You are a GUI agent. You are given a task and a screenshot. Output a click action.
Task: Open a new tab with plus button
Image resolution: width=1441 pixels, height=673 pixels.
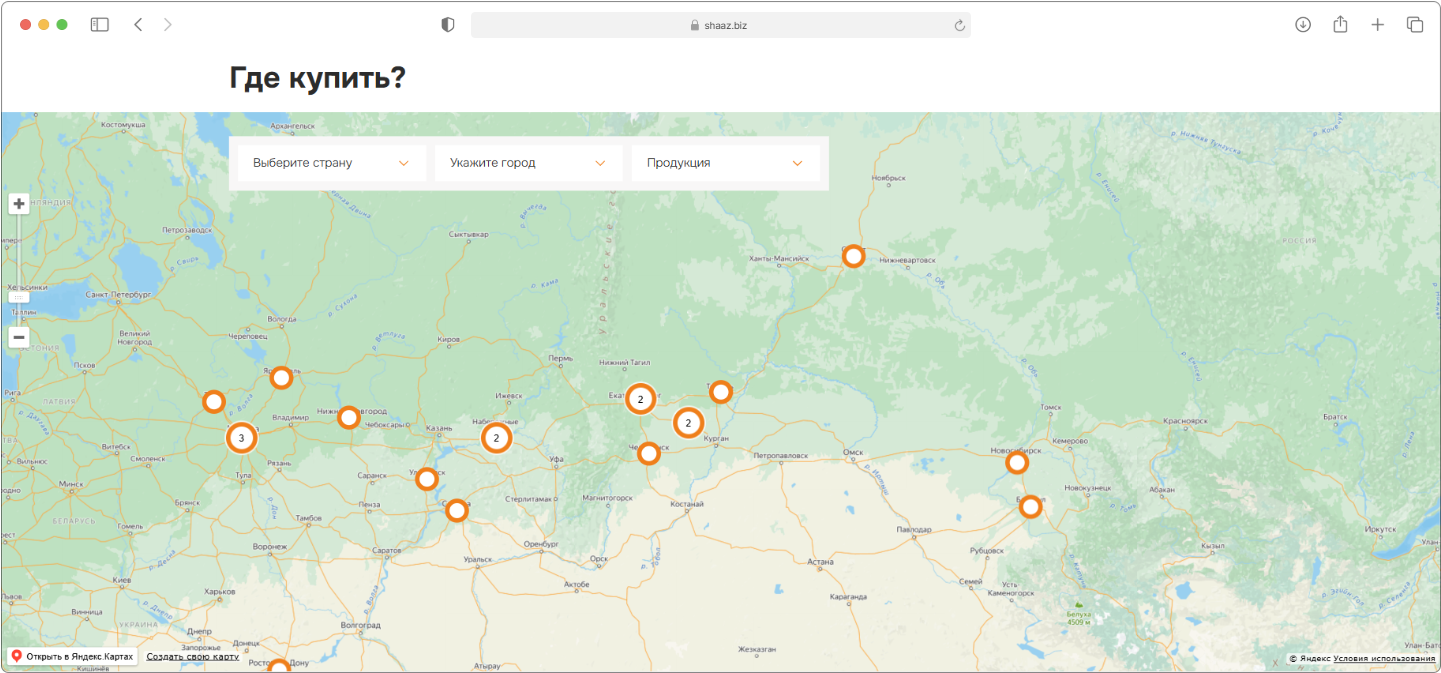coord(1377,25)
